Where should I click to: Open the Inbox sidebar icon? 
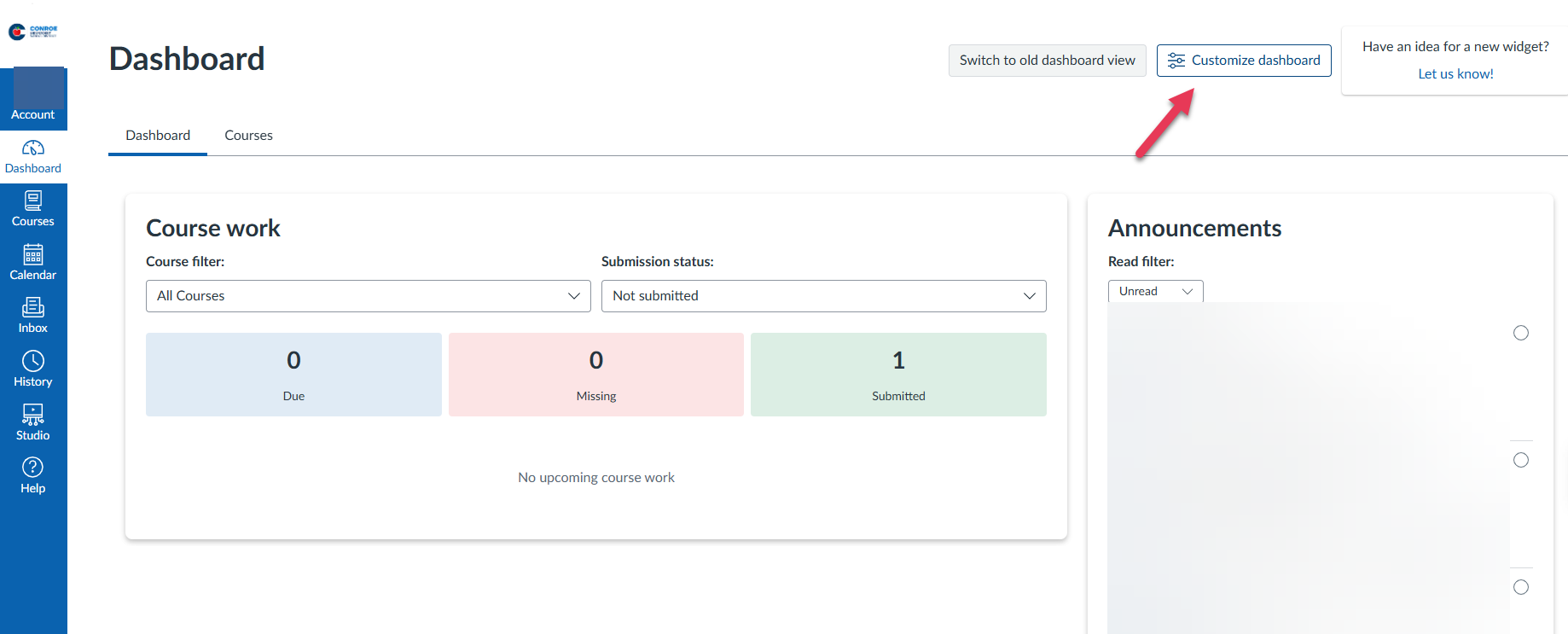(33, 308)
